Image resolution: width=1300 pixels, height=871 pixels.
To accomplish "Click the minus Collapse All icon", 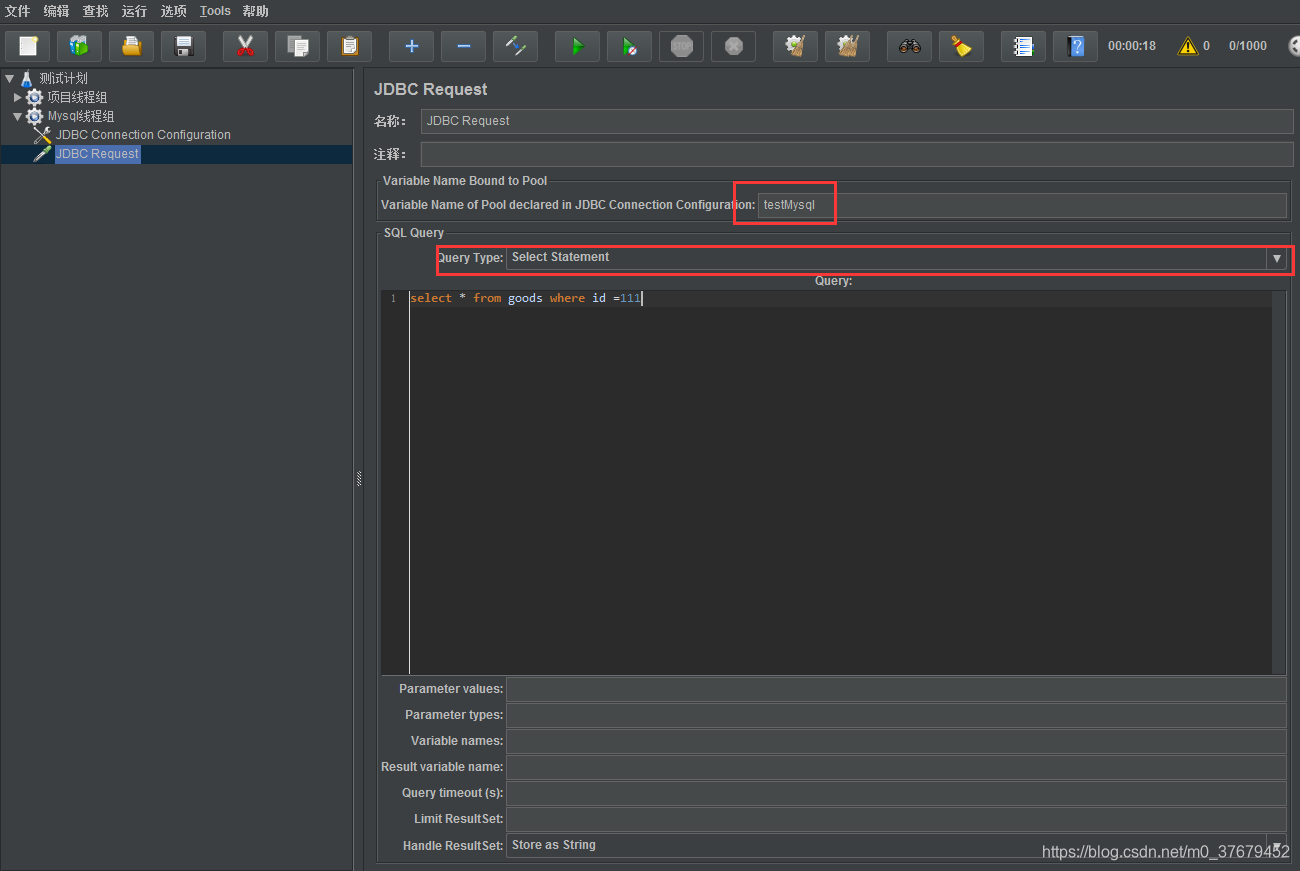I will [x=463, y=46].
